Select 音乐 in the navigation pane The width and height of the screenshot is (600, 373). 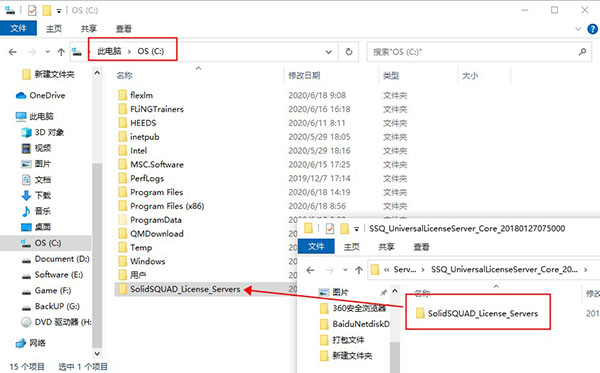[36, 211]
